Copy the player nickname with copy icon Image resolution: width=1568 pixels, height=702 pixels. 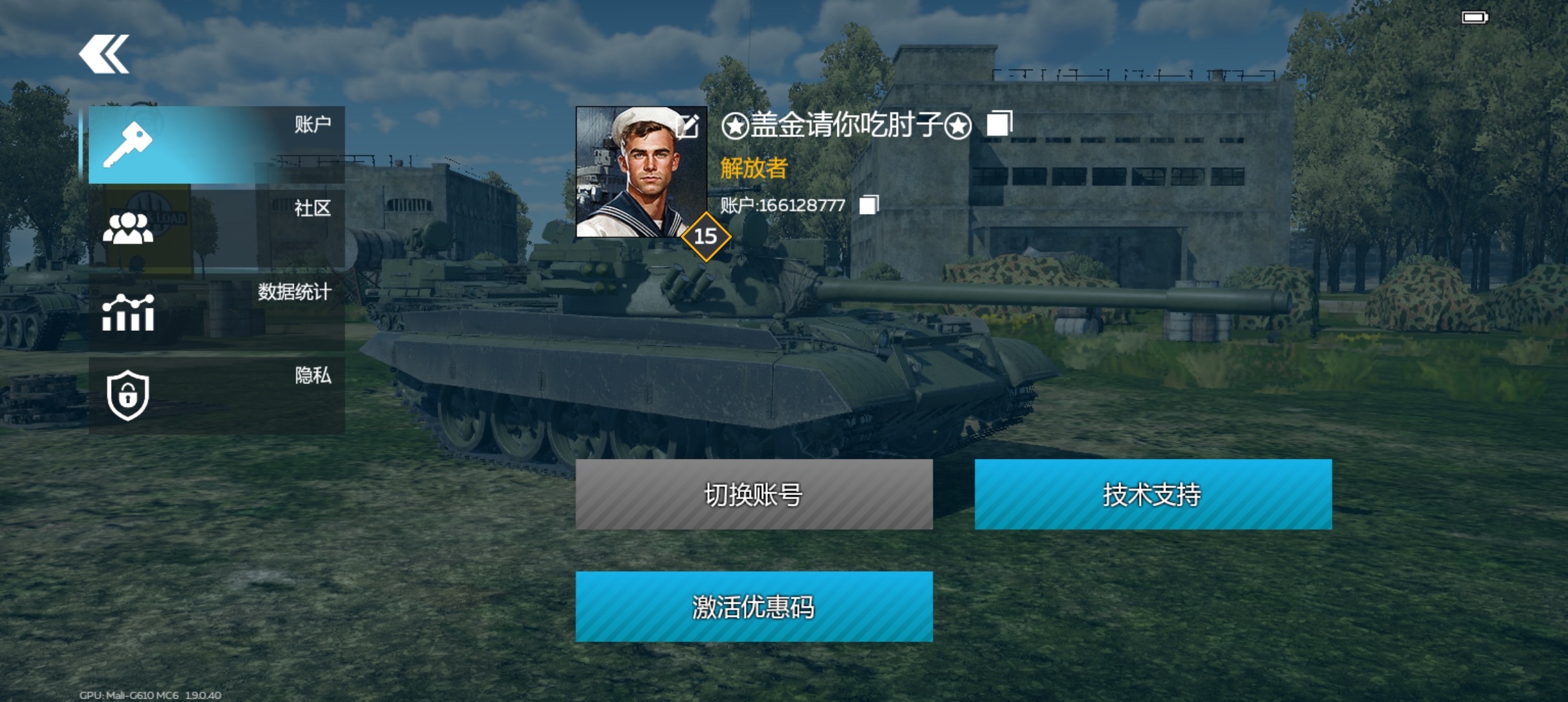pos(999,123)
